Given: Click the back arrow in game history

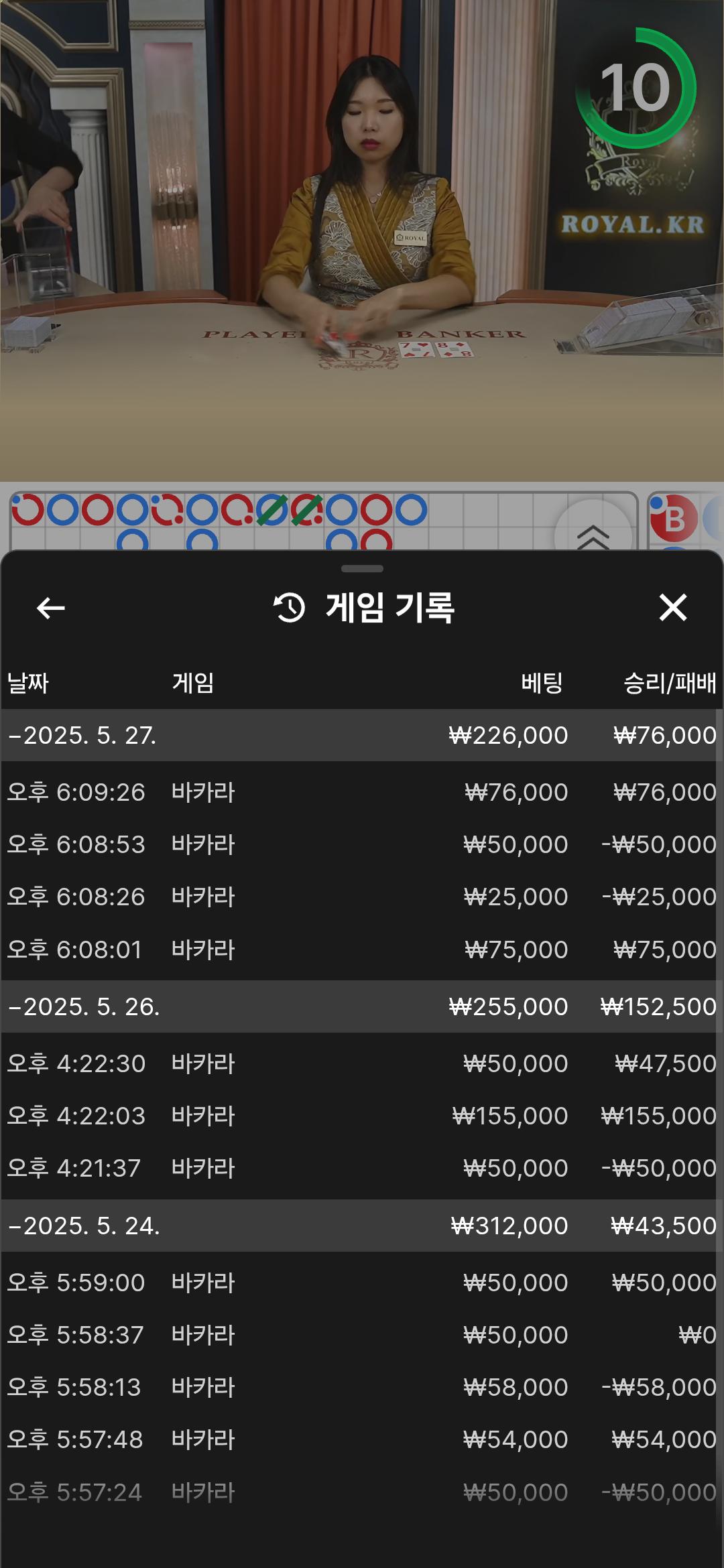Looking at the screenshot, I should pyautogui.click(x=50, y=608).
